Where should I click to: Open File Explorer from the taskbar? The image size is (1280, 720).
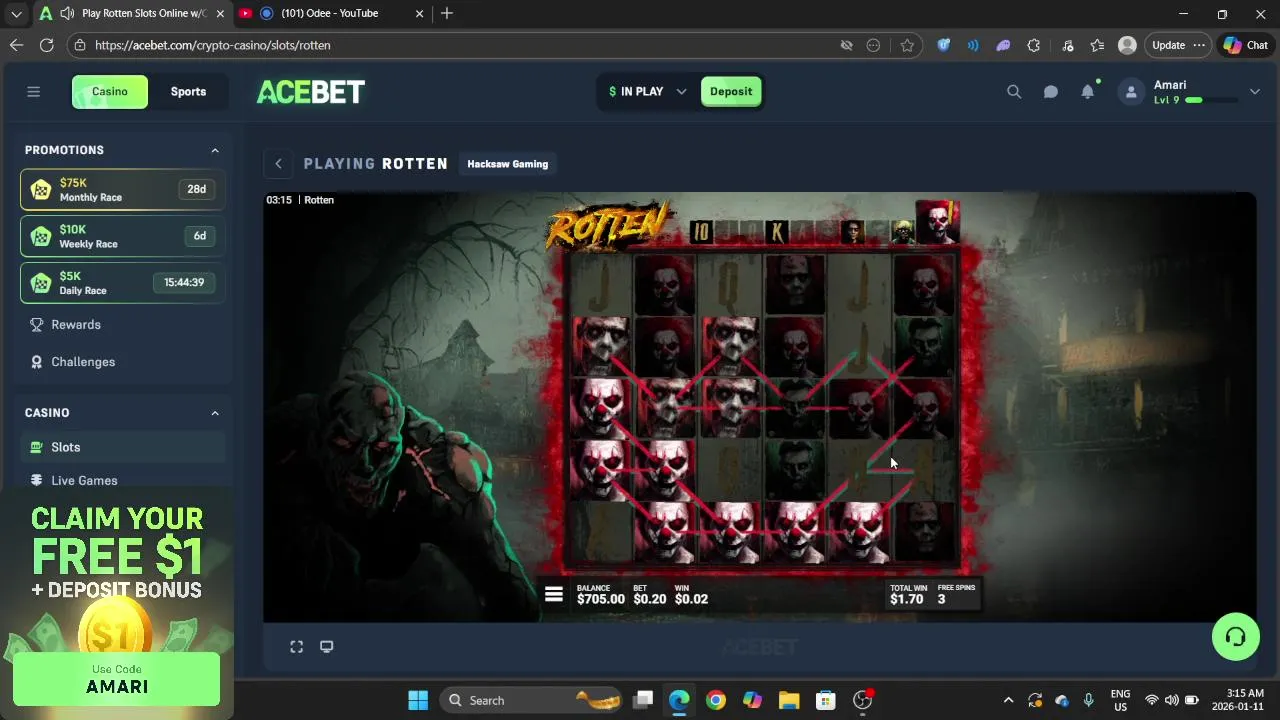(789, 700)
